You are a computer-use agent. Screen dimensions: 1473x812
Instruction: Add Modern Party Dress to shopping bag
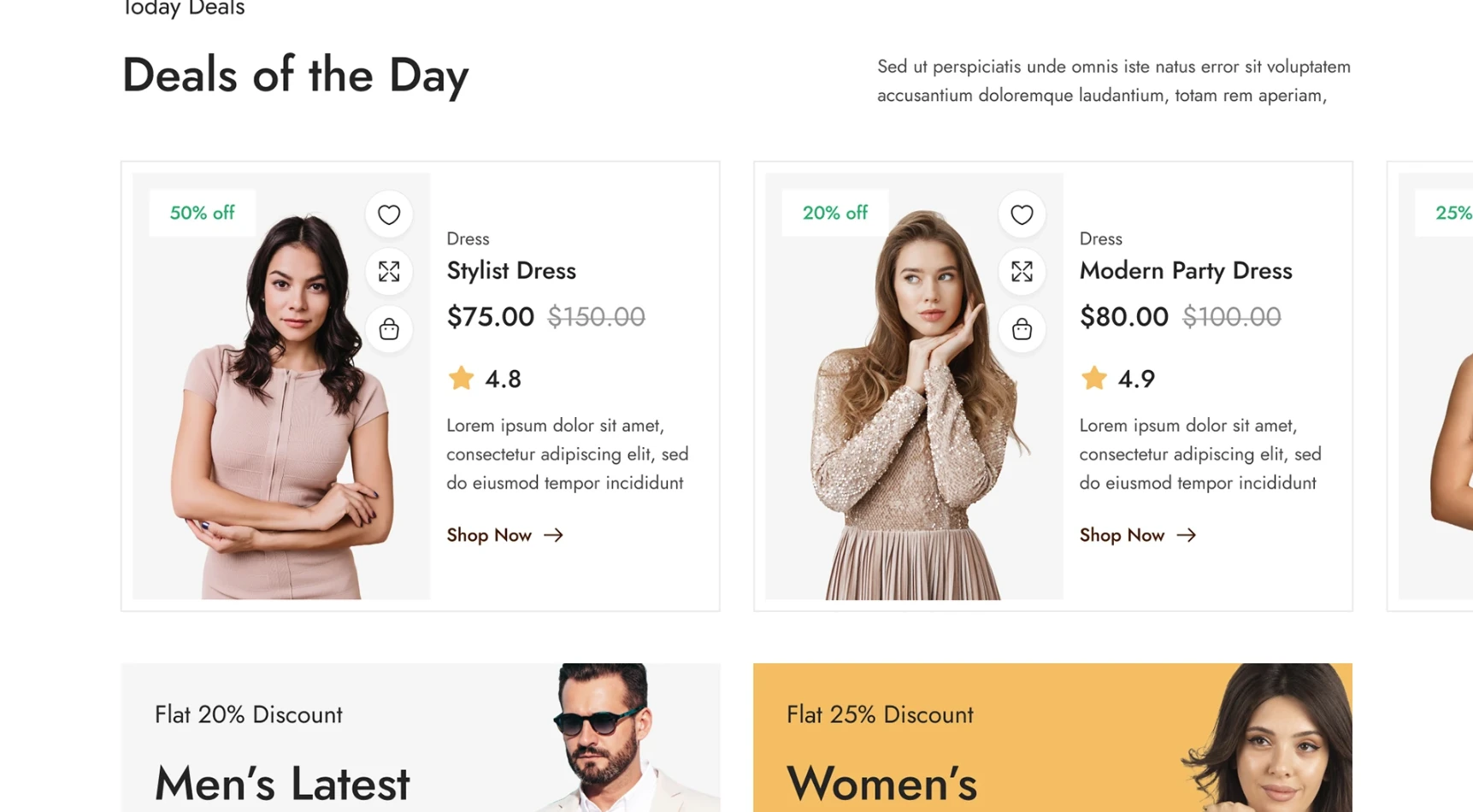1022,329
